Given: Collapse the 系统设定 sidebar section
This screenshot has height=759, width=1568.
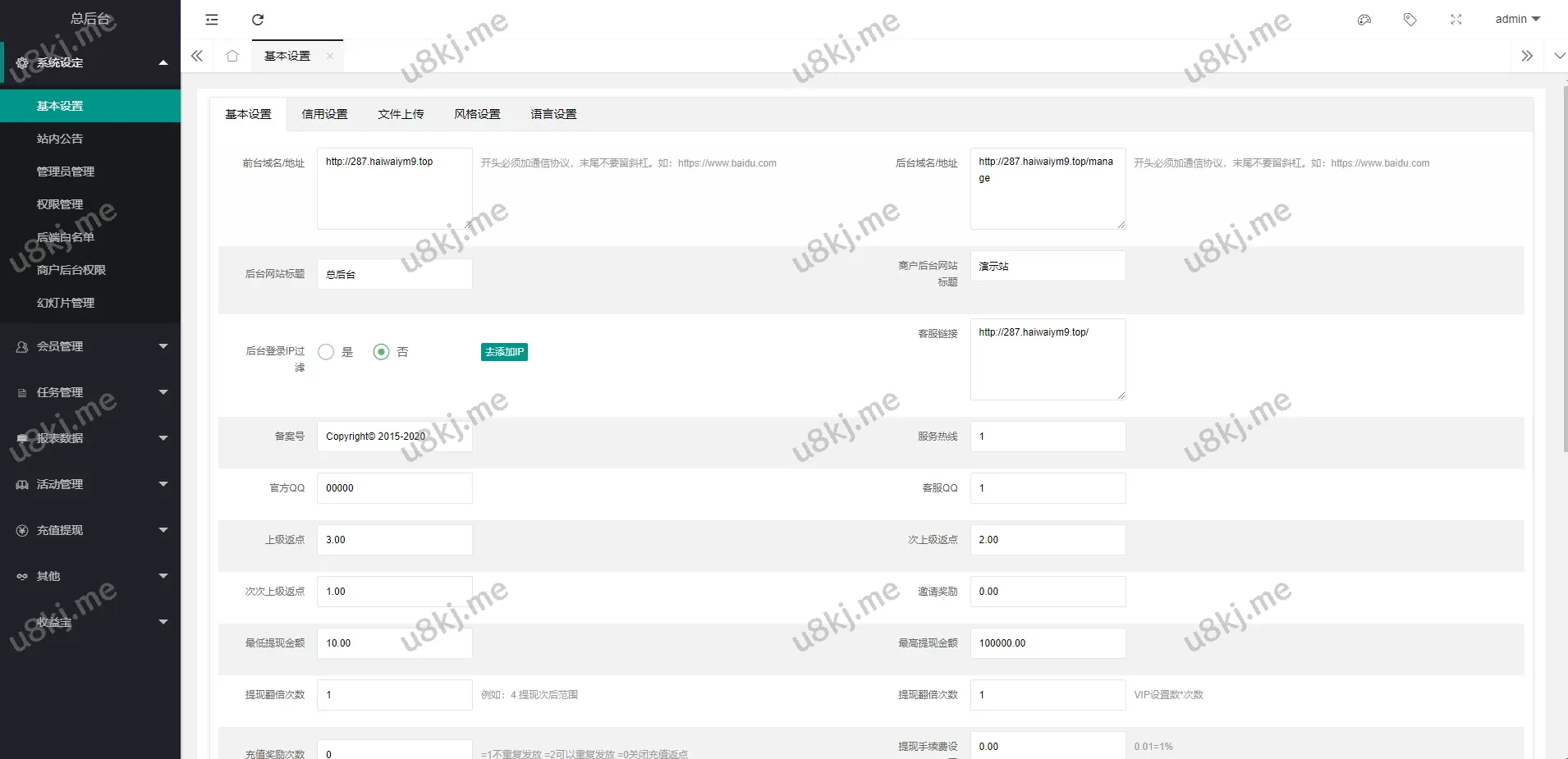Looking at the screenshot, I should point(90,62).
